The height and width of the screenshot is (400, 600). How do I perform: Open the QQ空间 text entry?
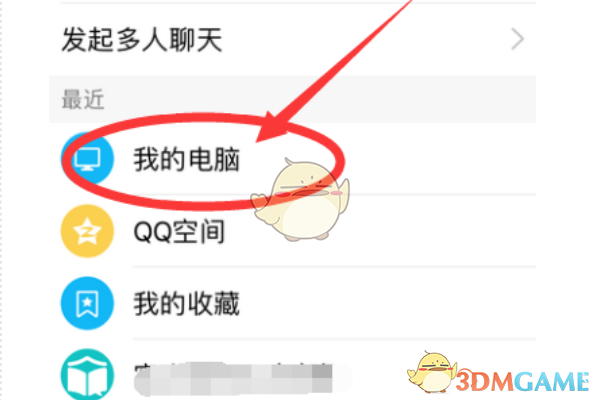[179, 232]
